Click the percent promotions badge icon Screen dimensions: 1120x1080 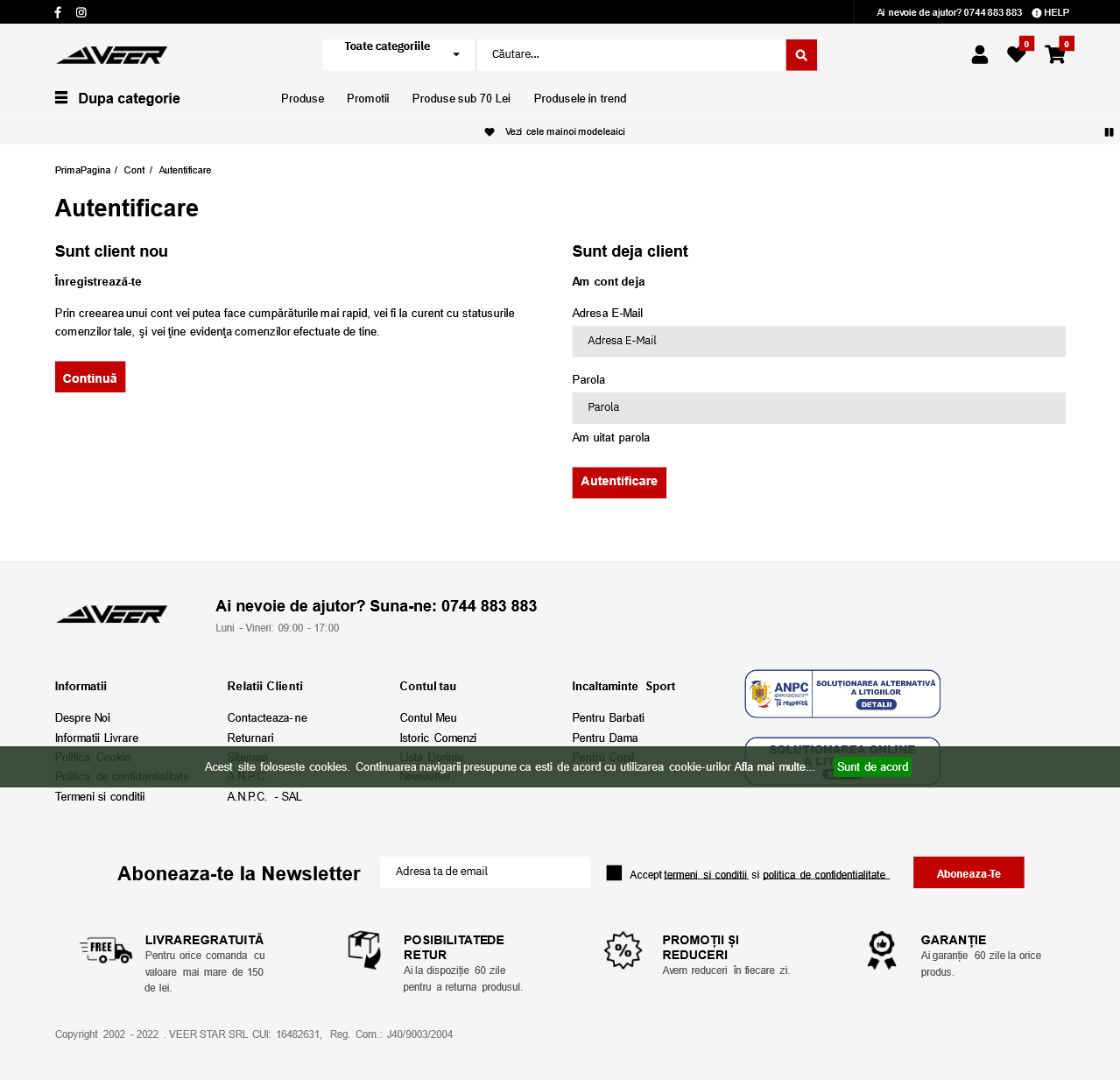pyautogui.click(x=623, y=950)
